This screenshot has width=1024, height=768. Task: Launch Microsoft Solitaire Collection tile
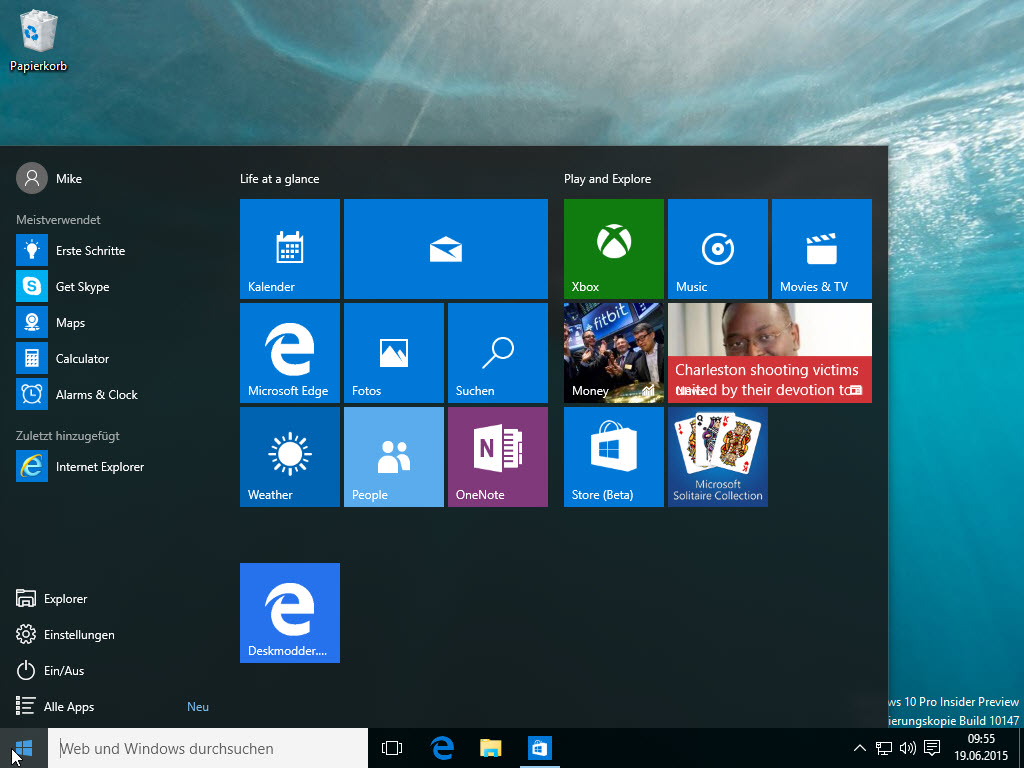[x=718, y=456]
